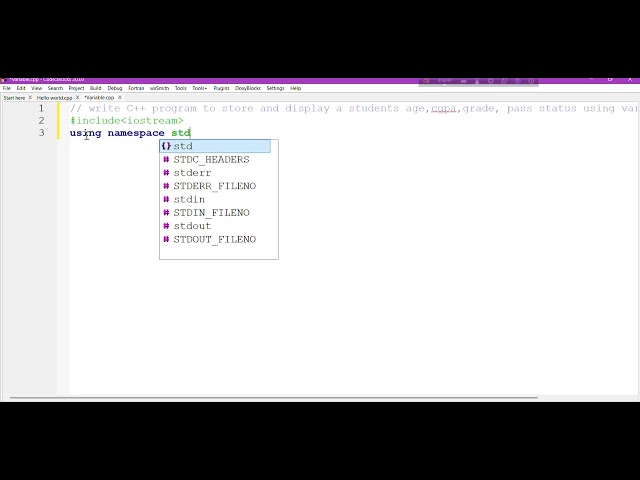
Task: Close the *Variable.cpp tab
Action: [120, 98]
